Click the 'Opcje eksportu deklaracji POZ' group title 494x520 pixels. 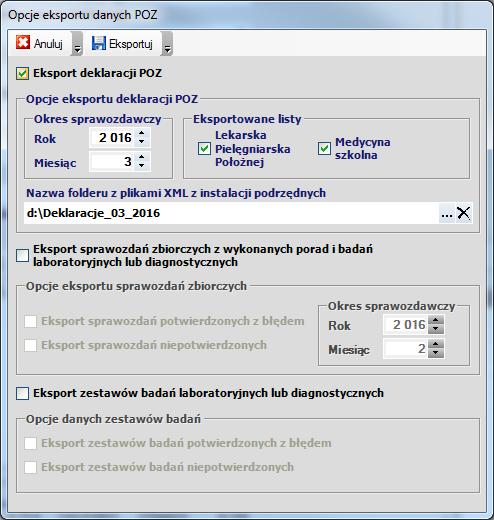pyautogui.click(x=112, y=99)
